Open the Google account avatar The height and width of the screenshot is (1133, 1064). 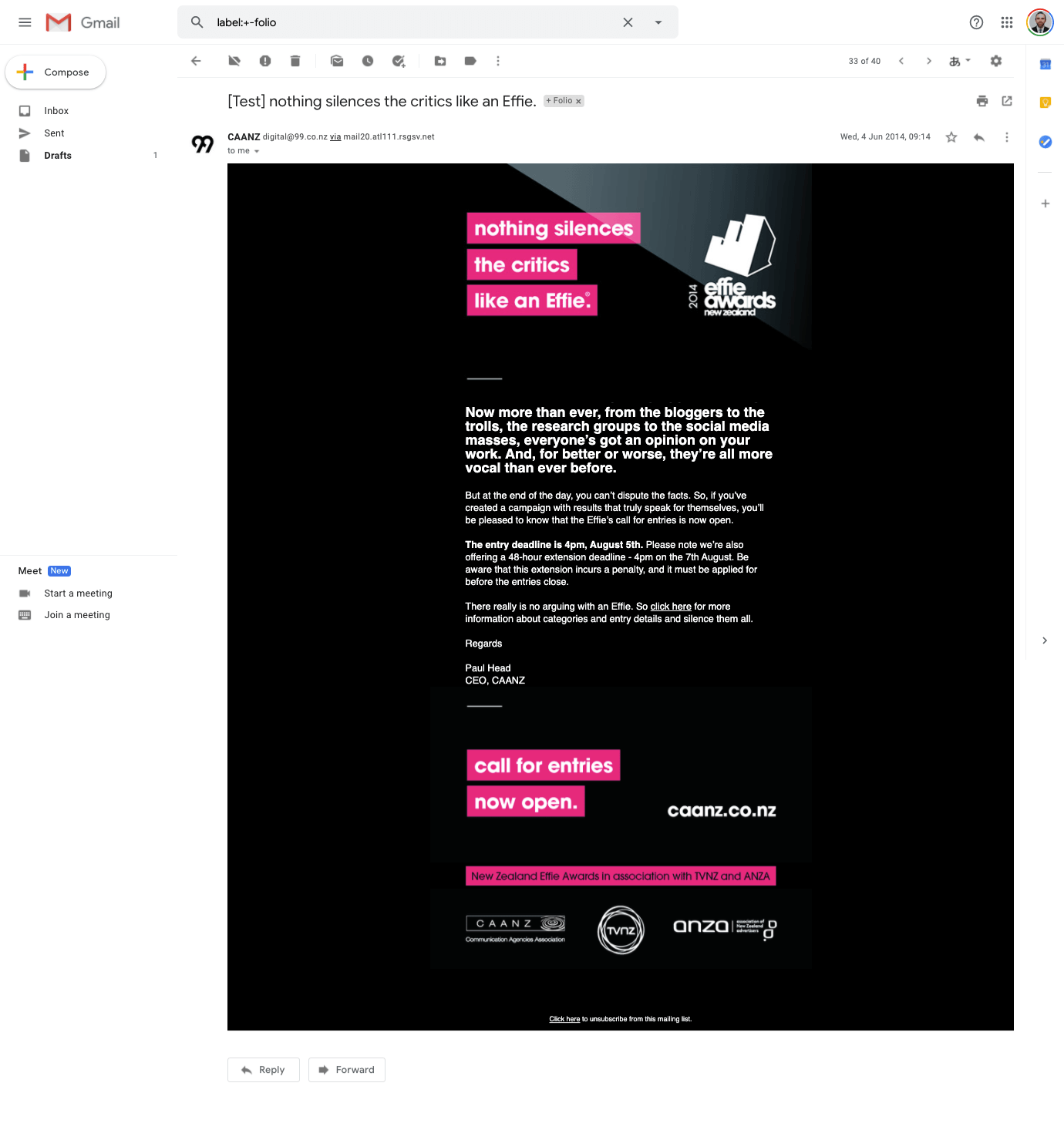(x=1040, y=22)
